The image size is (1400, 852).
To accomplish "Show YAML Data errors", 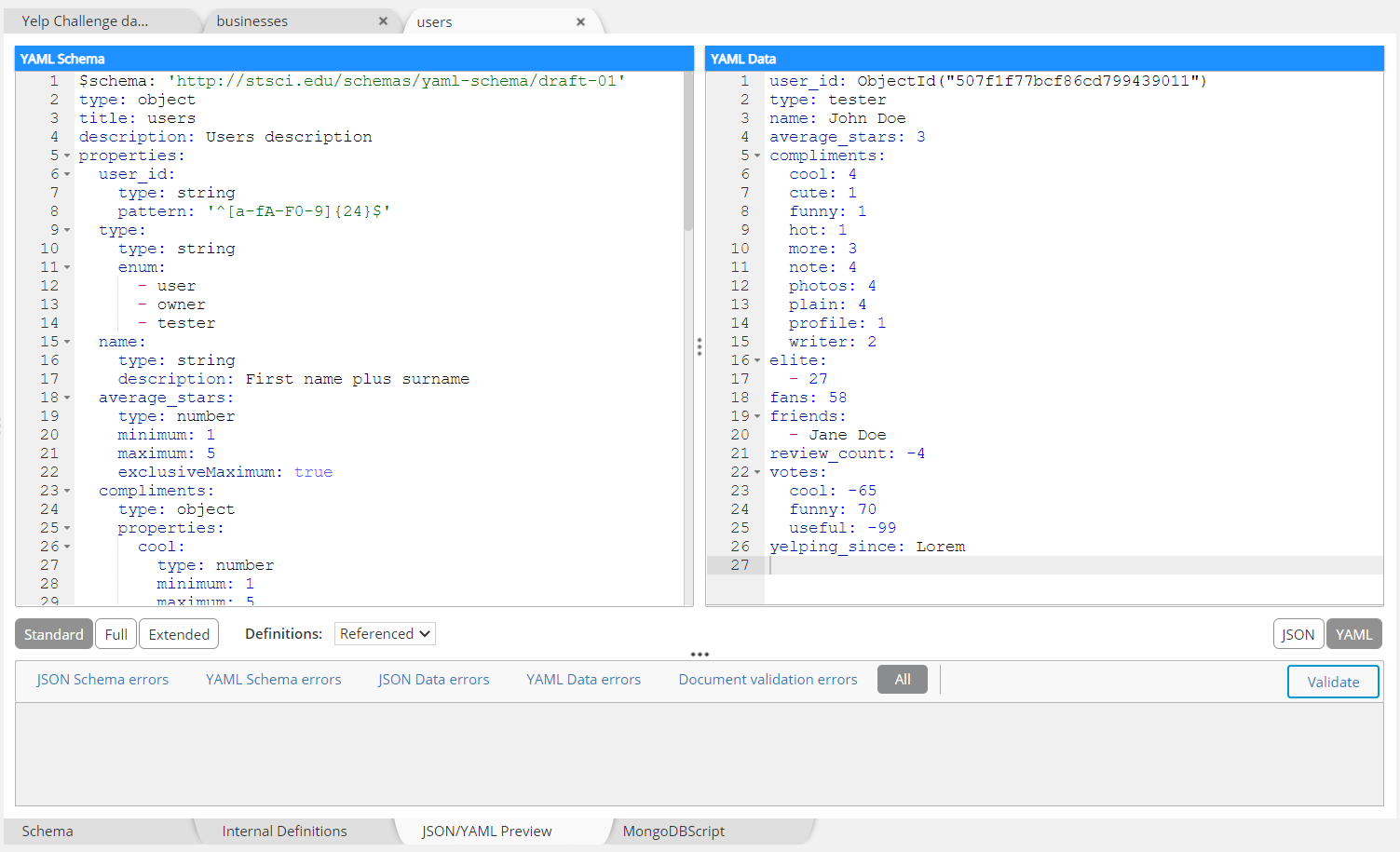I will (584, 680).
